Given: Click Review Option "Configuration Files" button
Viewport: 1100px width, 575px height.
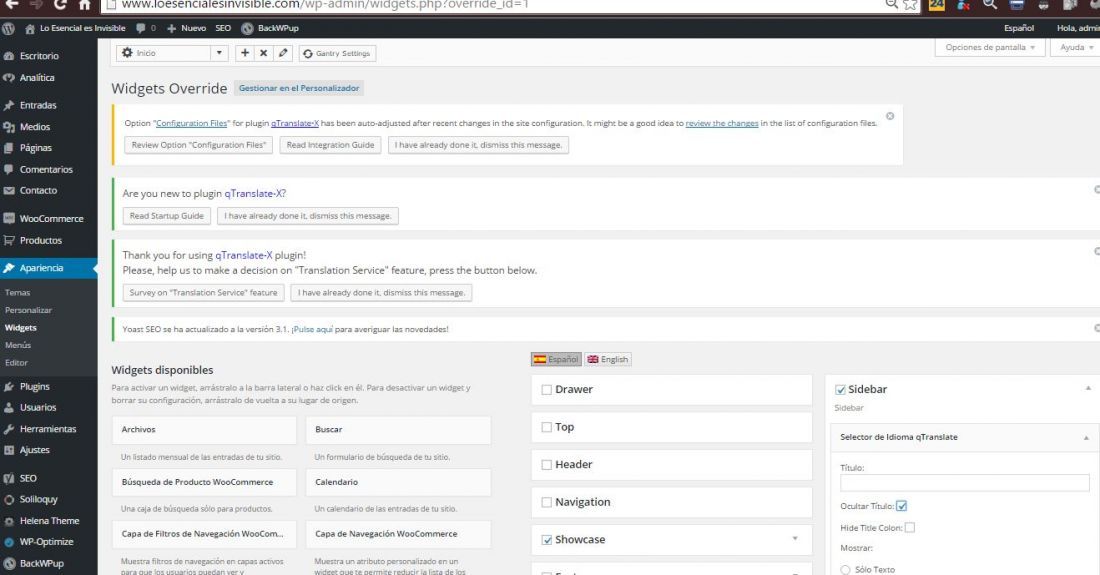Looking at the screenshot, I should coord(199,145).
